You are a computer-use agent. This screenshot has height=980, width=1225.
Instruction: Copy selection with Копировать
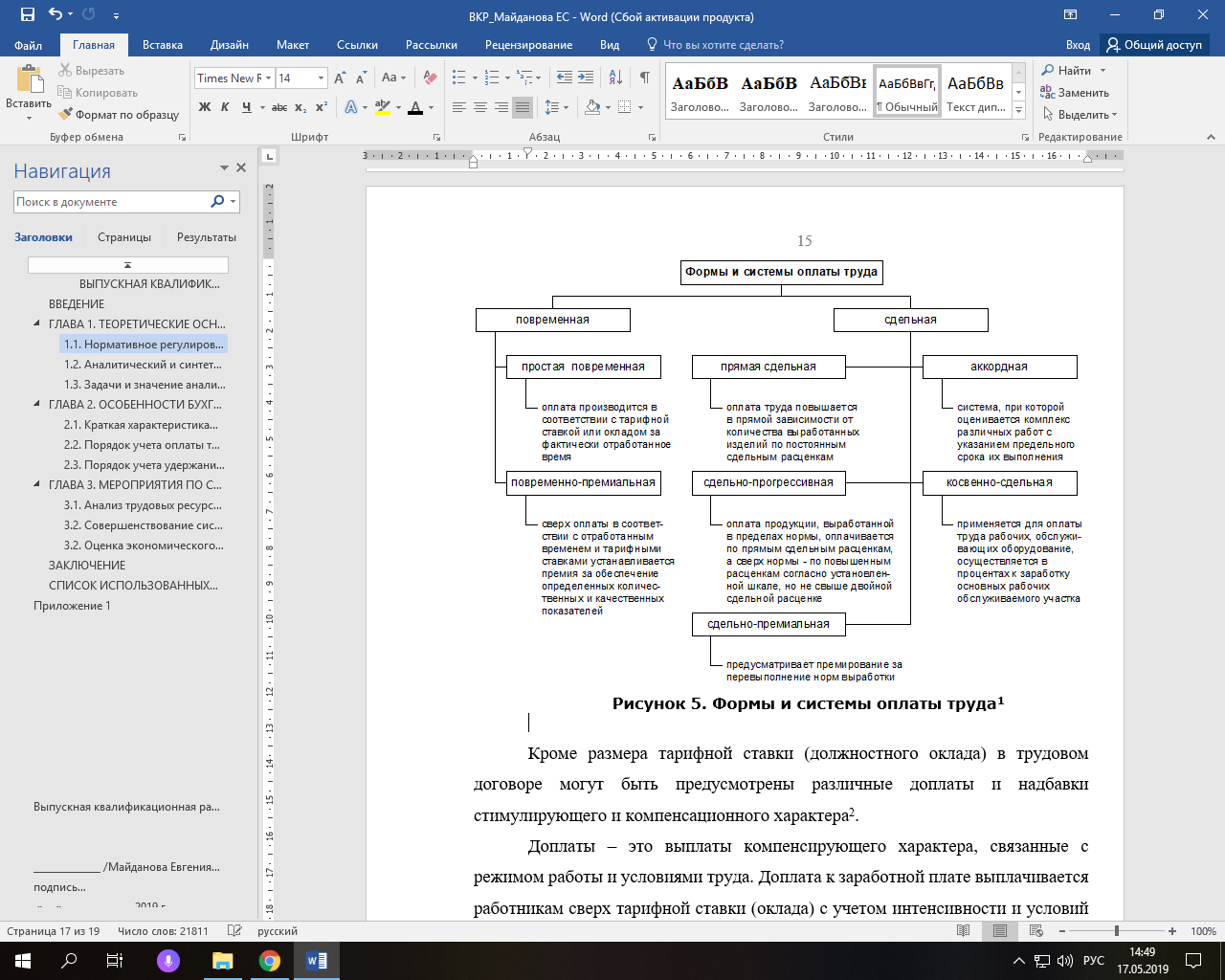click(x=98, y=93)
